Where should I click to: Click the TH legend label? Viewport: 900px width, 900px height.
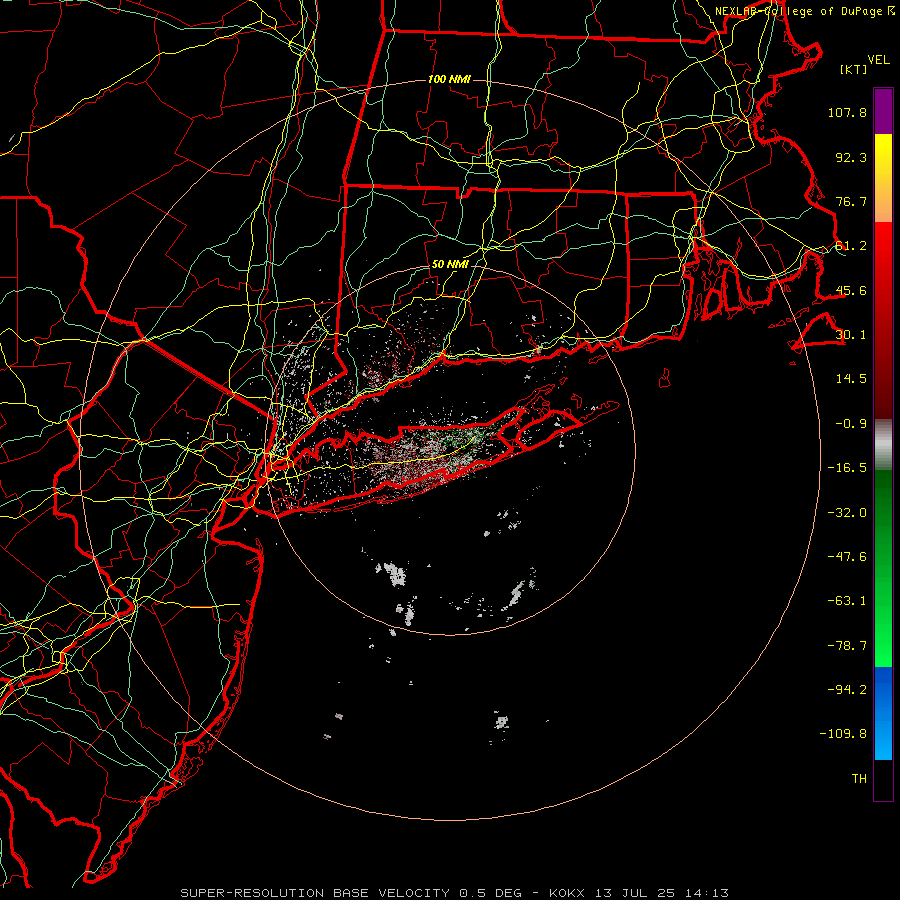(x=859, y=779)
